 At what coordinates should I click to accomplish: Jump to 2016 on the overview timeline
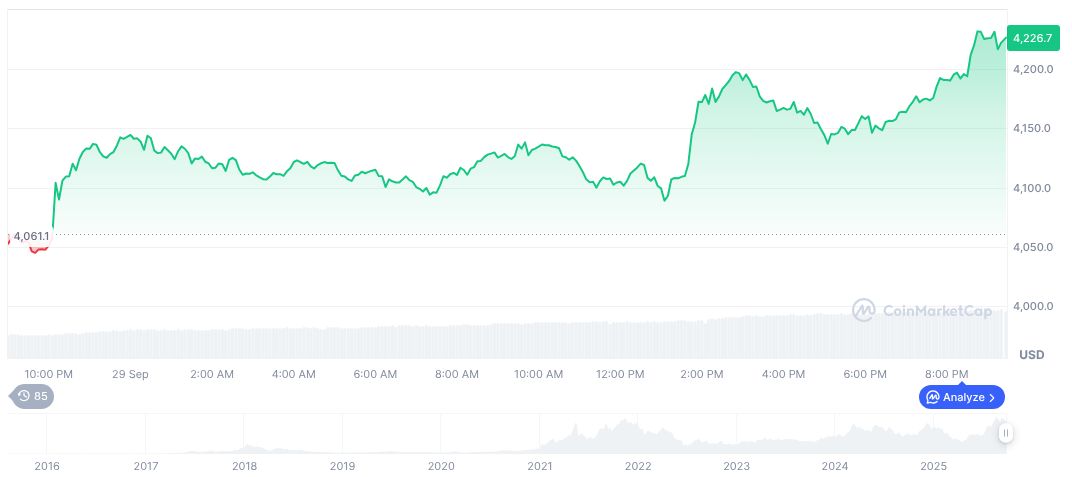[46, 466]
